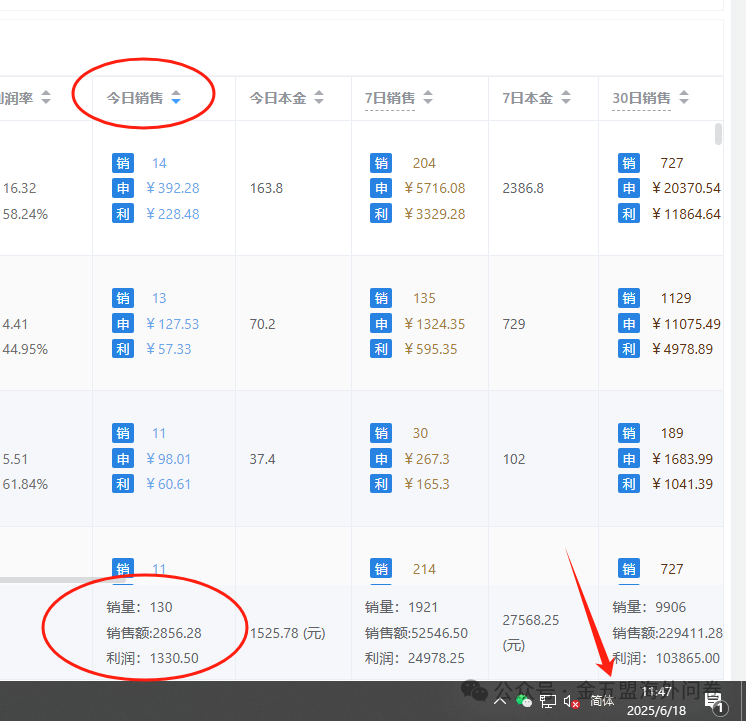Click the summary text 销售额:2856.28

(154, 633)
